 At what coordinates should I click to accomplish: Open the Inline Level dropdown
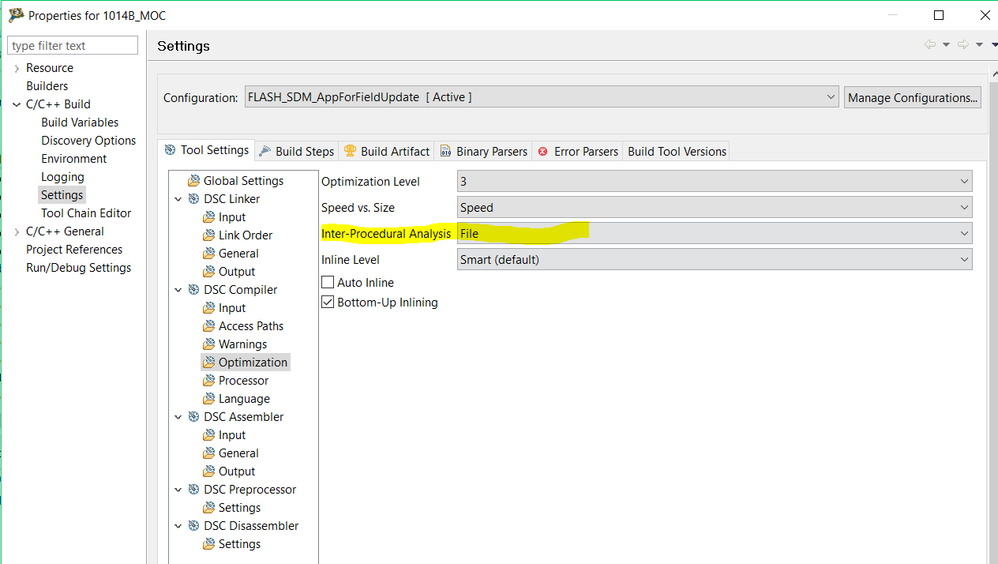point(714,260)
